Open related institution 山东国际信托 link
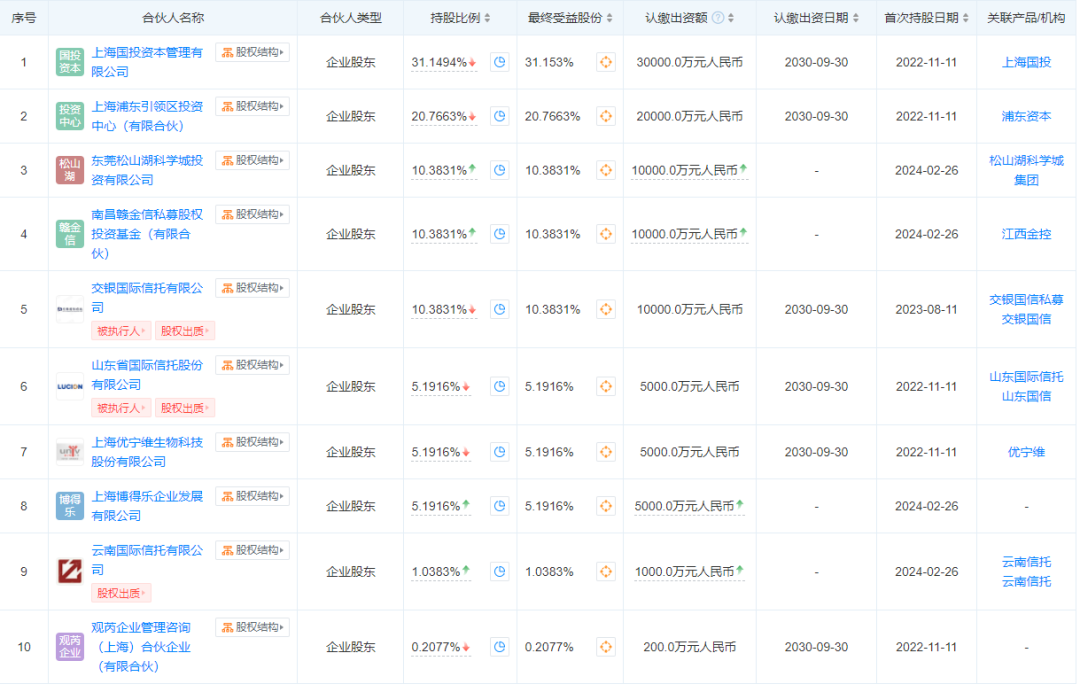 pos(1026,377)
